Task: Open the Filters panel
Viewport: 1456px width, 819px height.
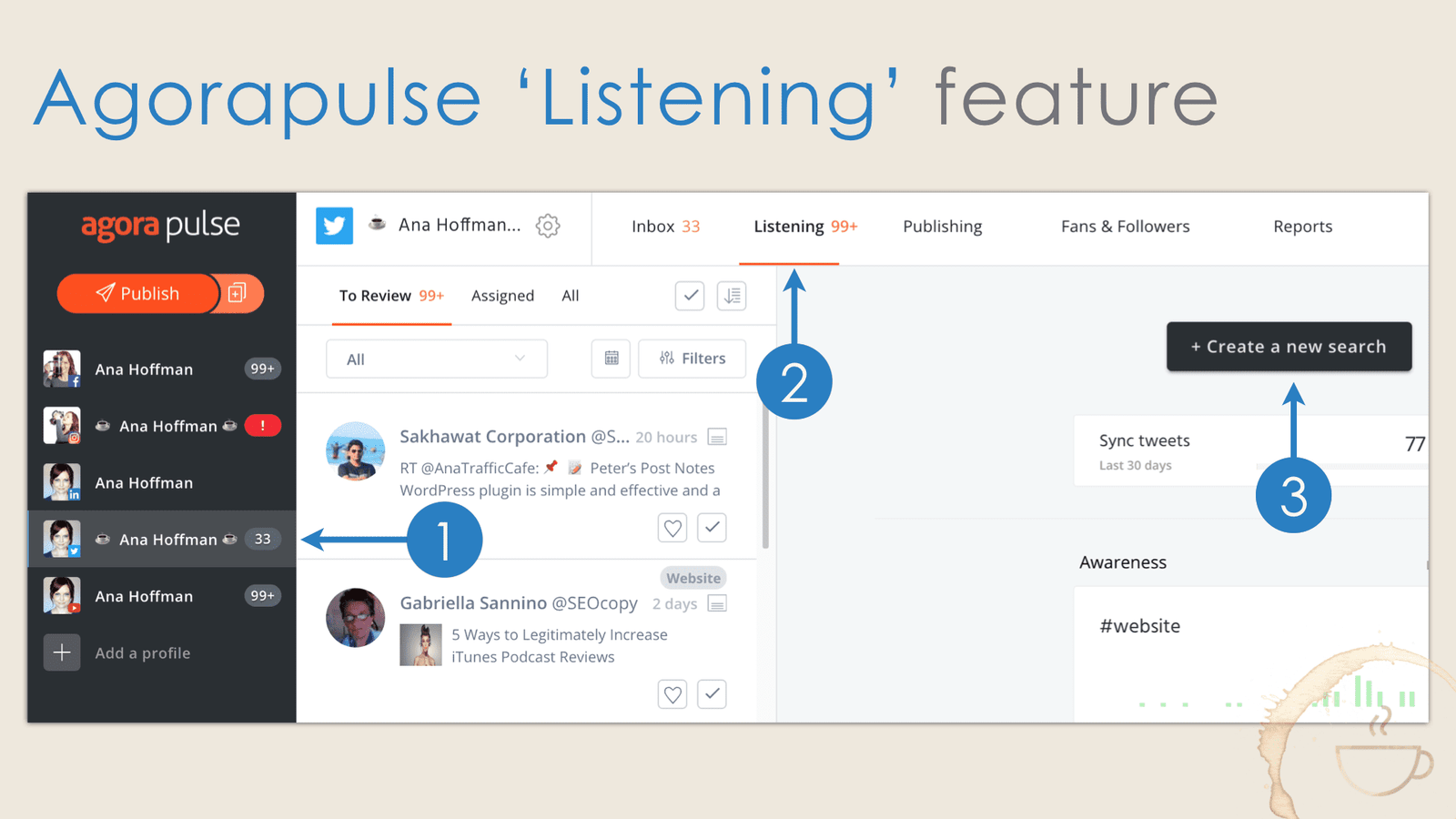Action: [x=692, y=358]
